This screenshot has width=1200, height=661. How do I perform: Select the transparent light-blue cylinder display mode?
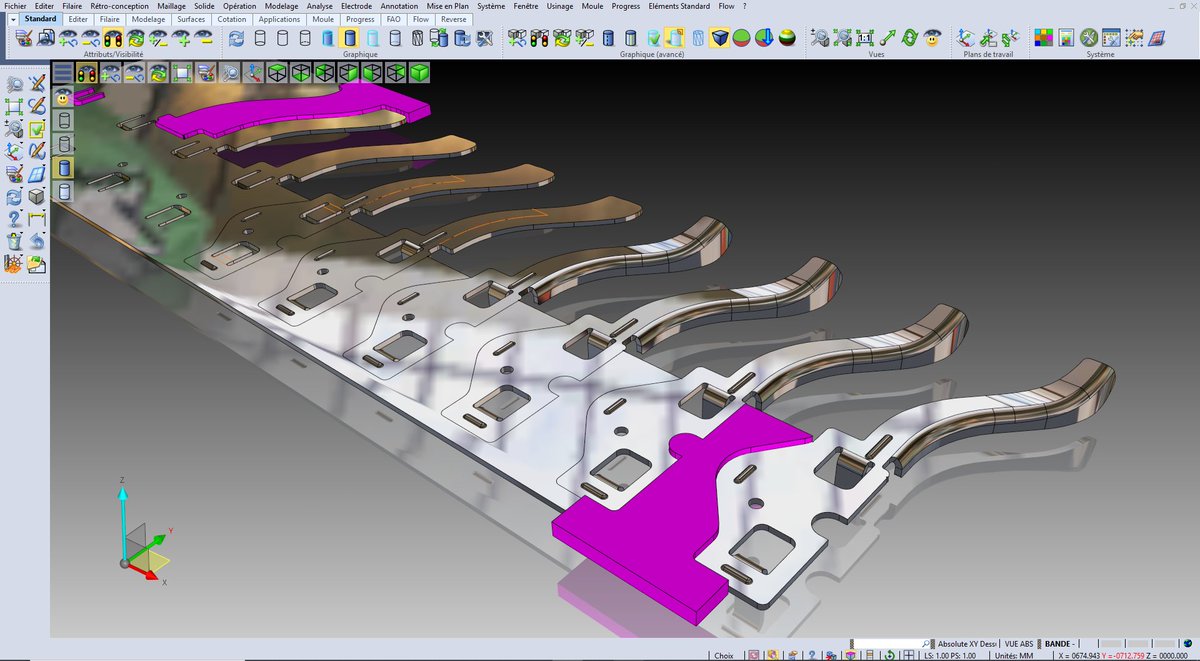pos(372,38)
